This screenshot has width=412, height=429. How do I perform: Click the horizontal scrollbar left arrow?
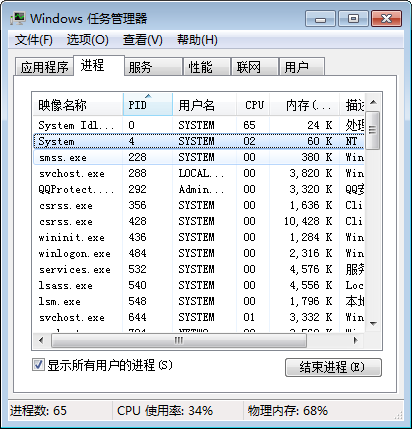(x=41, y=340)
